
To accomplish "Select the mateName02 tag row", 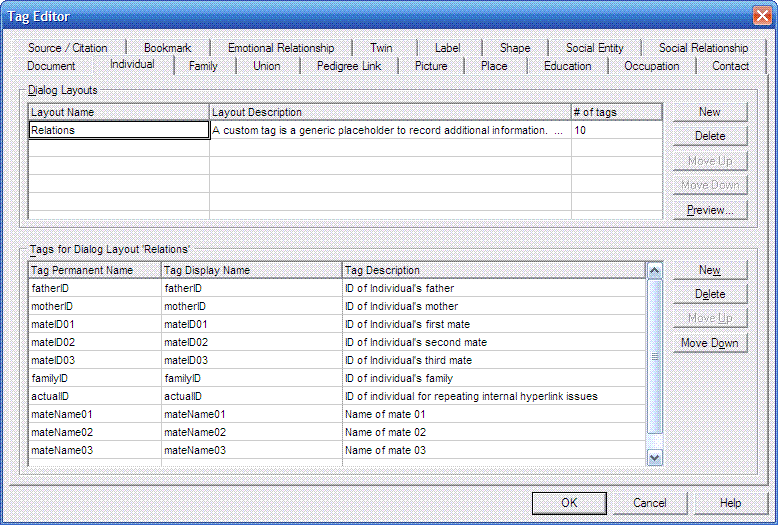I will click(95, 432).
